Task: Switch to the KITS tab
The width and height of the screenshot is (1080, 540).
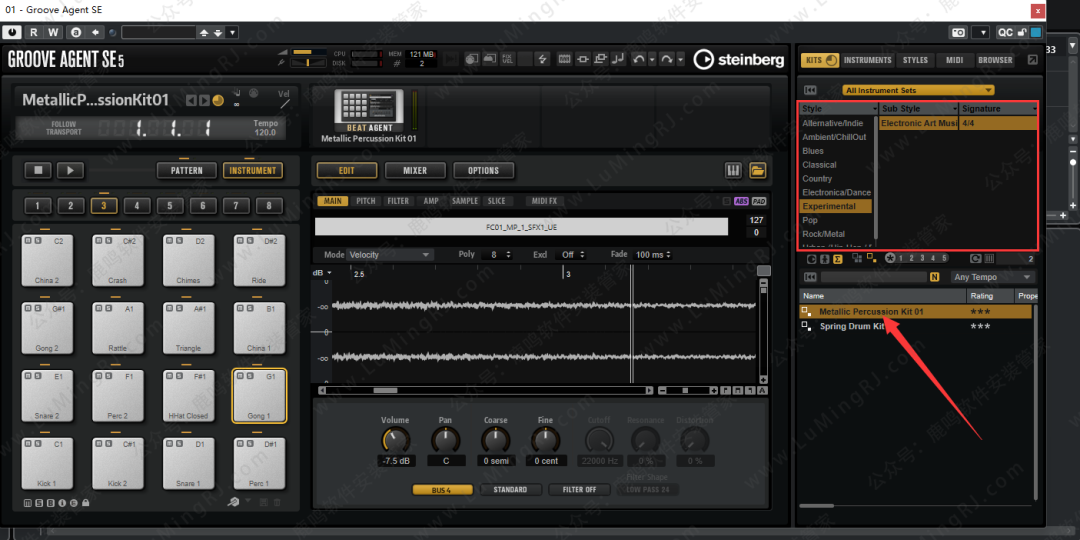Action: [x=820, y=60]
